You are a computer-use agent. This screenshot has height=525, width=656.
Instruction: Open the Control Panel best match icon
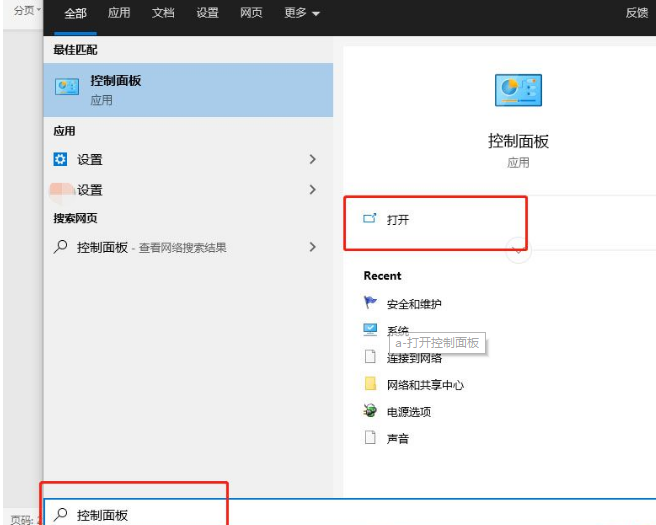click(67, 87)
